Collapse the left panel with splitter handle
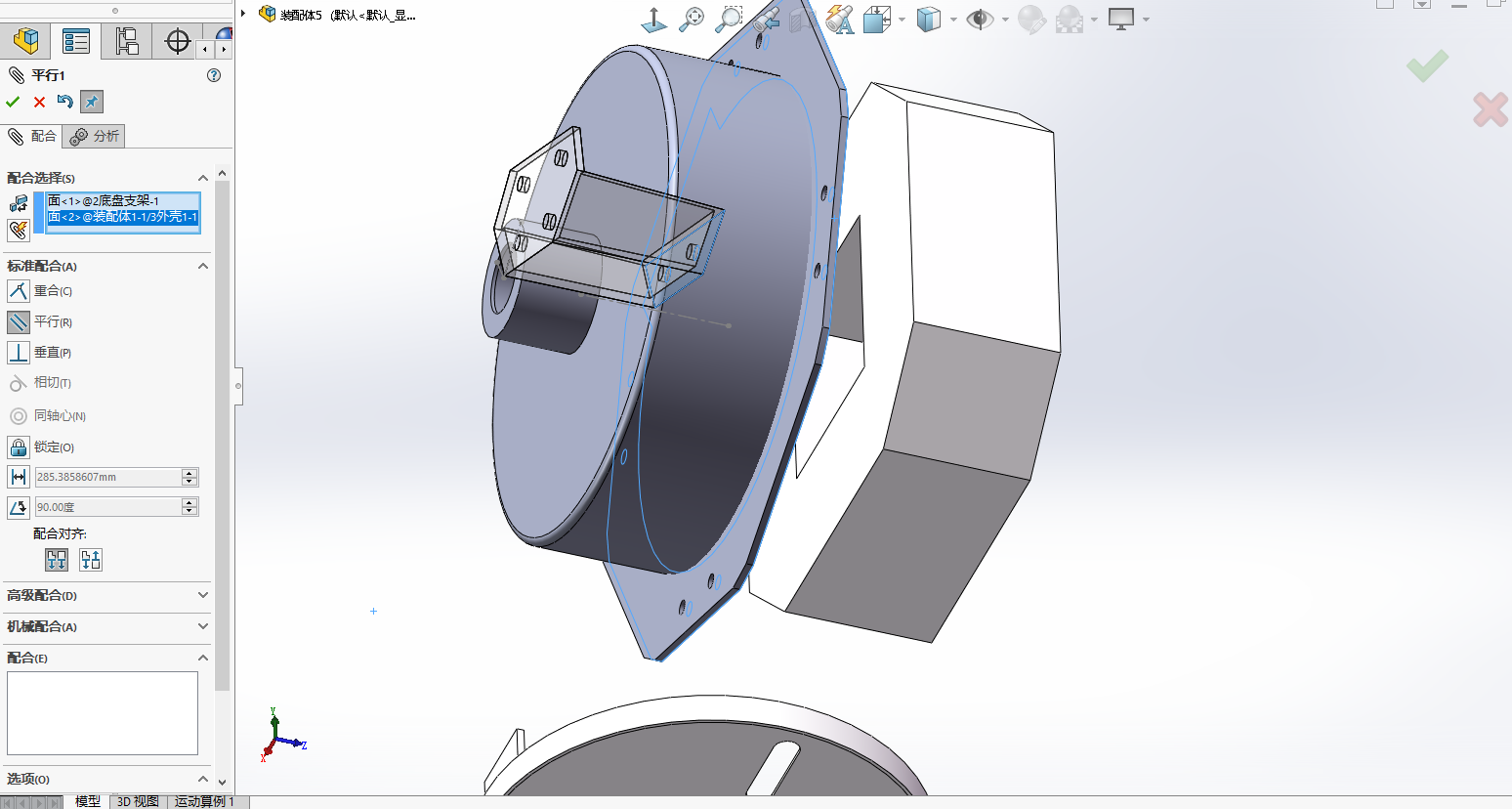The height and width of the screenshot is (809, 1512). coord(238,386)
